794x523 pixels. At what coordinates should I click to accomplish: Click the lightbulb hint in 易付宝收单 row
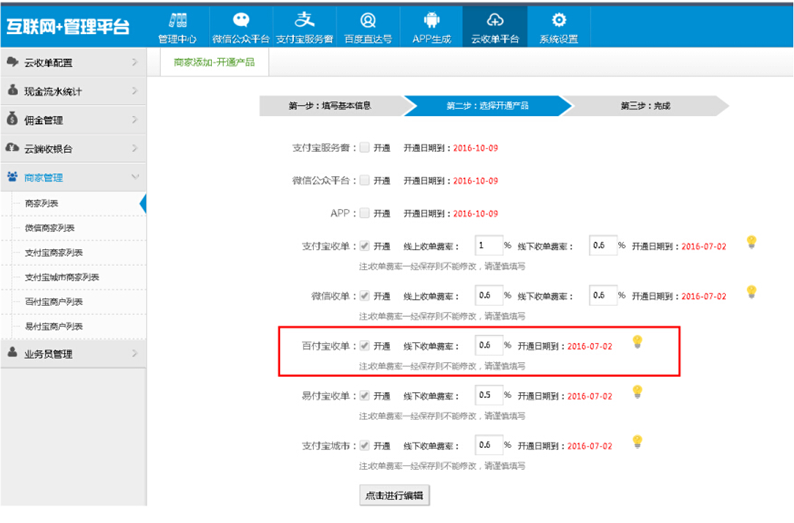[638, 391]
